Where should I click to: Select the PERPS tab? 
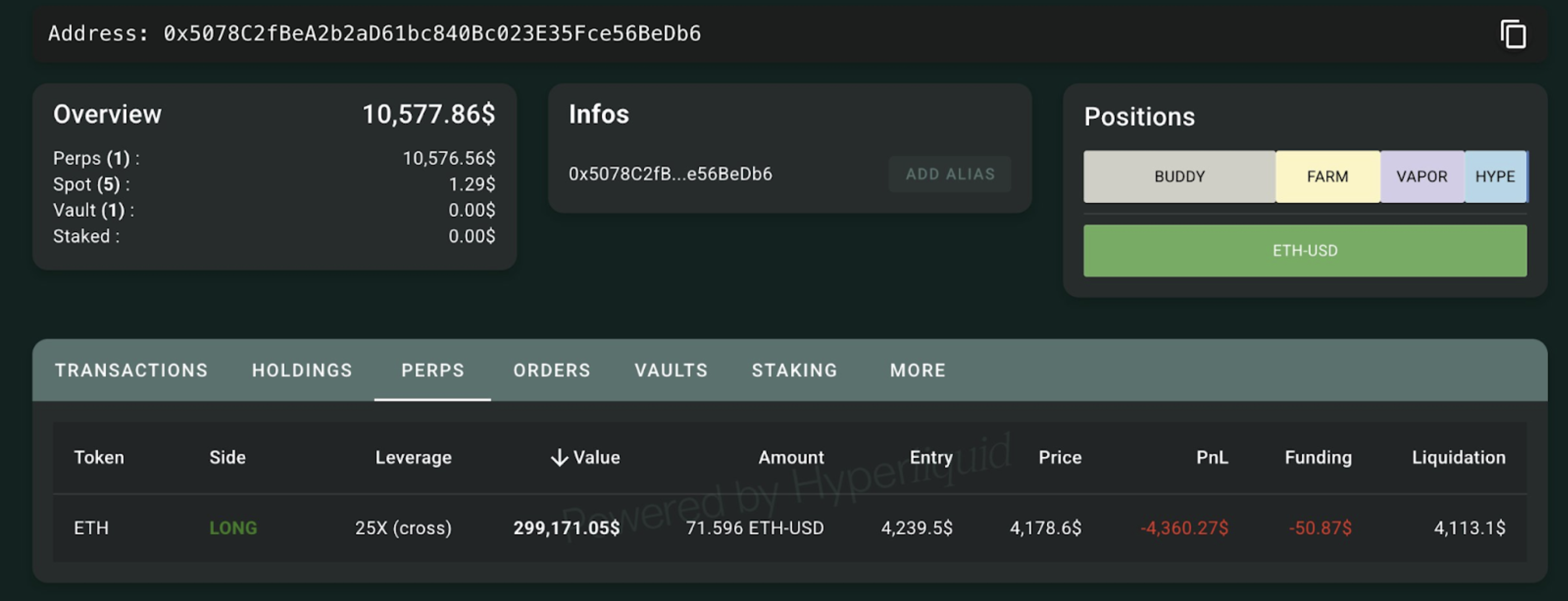pyautogui.click(x=433, y=370)
